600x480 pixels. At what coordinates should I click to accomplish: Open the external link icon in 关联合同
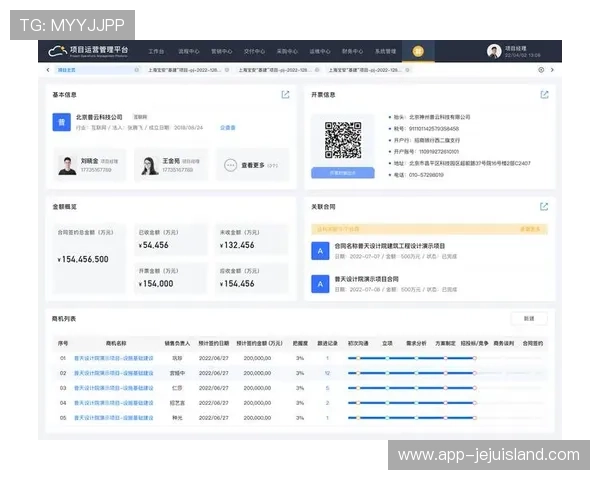[x=544, y=207]
